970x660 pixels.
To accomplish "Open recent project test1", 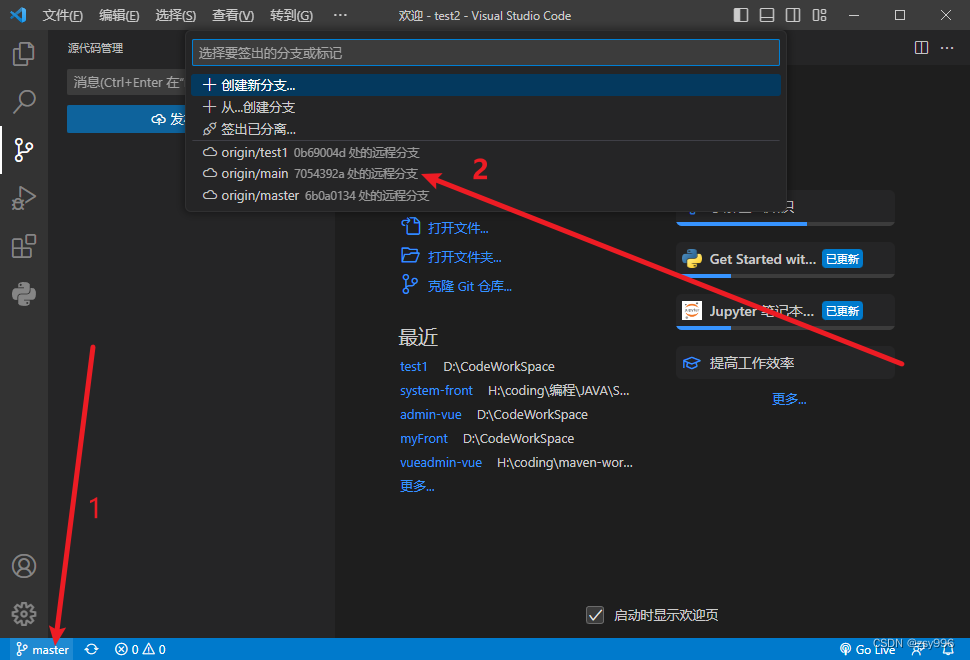I will point(413,366).
